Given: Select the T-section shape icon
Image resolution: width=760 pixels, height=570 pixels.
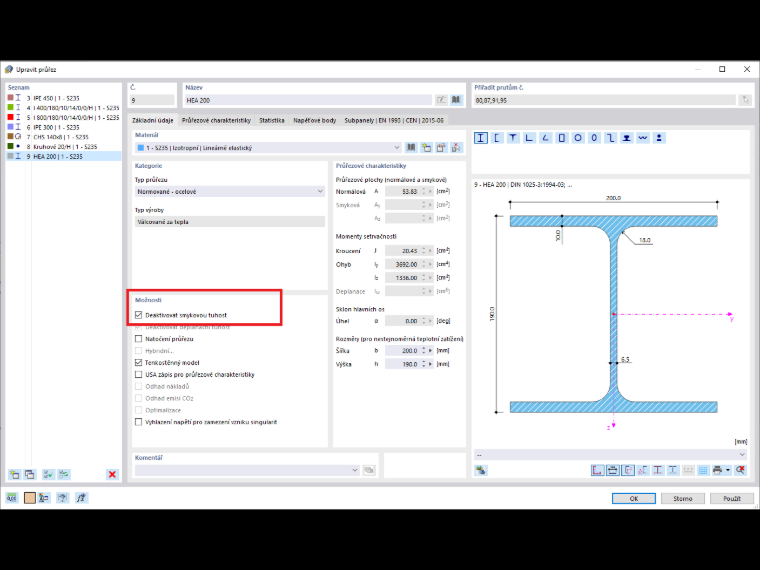Looking at the screenshot, I should point(513,138).
